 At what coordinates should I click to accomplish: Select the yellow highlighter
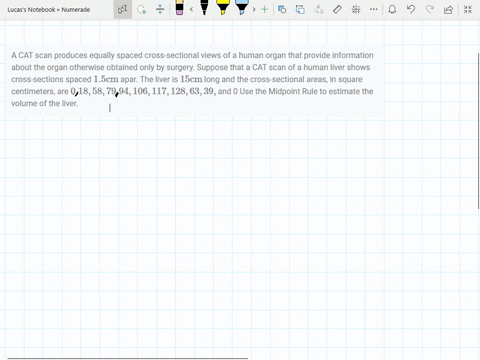coord(223,8)
